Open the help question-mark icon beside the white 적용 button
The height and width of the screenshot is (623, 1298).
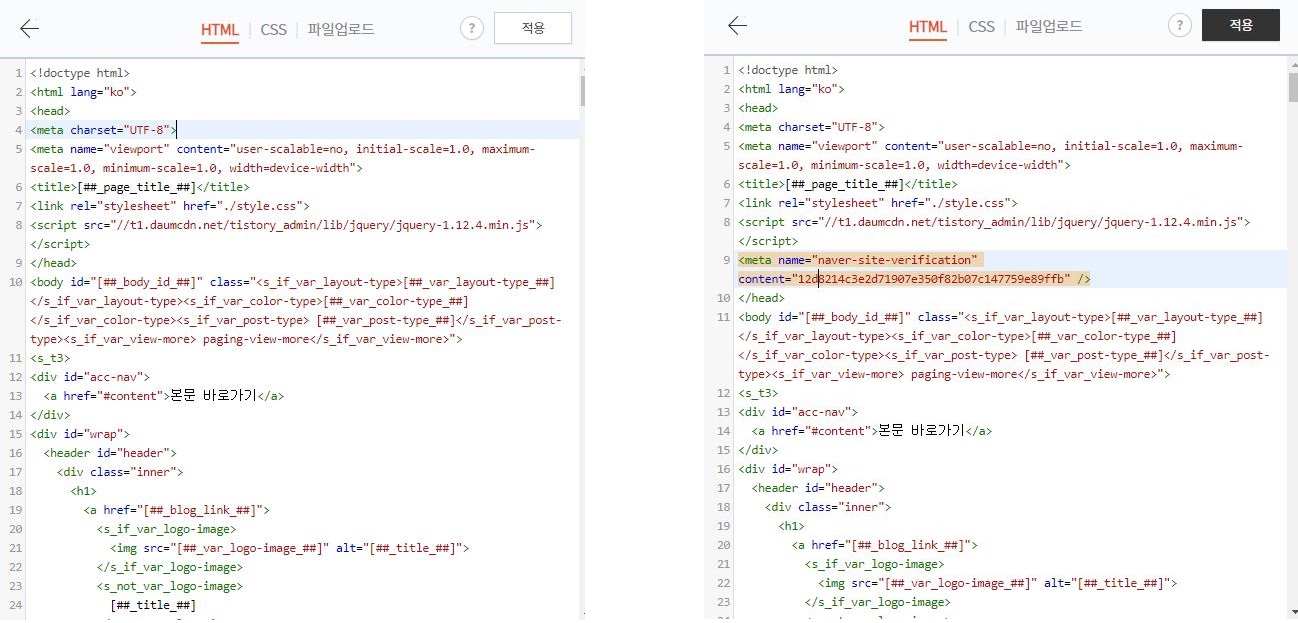click(472, 28)
